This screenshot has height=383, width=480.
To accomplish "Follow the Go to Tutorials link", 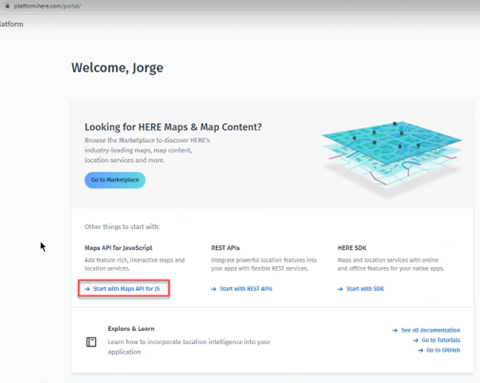I will [441, 340].
